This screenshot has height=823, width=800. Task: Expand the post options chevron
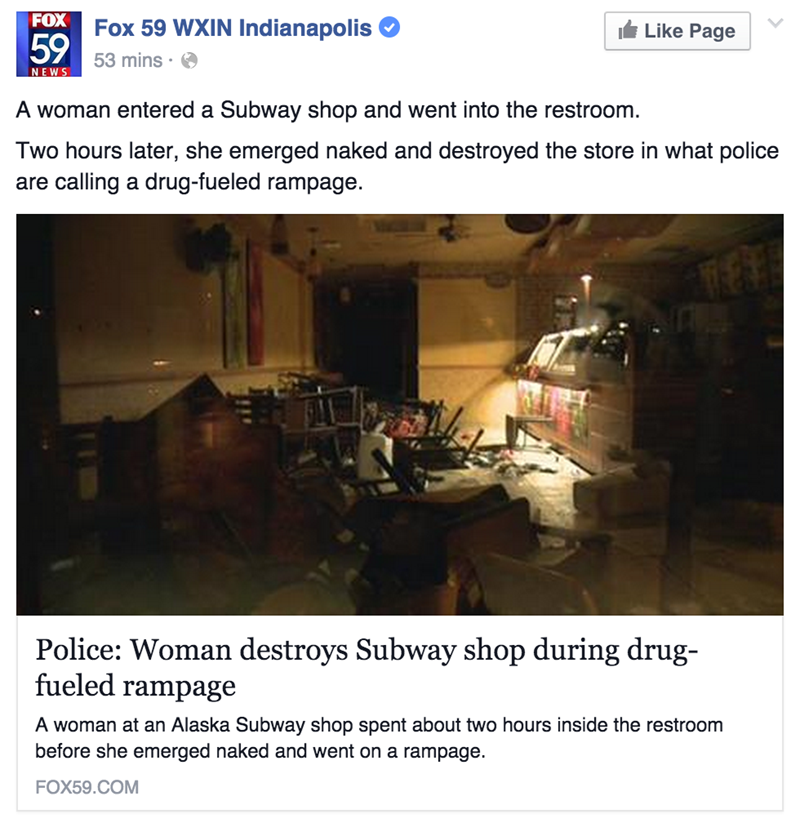(x=775, y=23)
